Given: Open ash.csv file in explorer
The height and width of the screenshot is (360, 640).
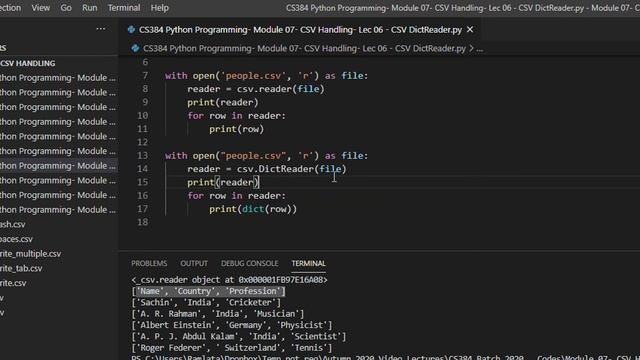Looking at the screenshot, I should [x=13, y=224].
